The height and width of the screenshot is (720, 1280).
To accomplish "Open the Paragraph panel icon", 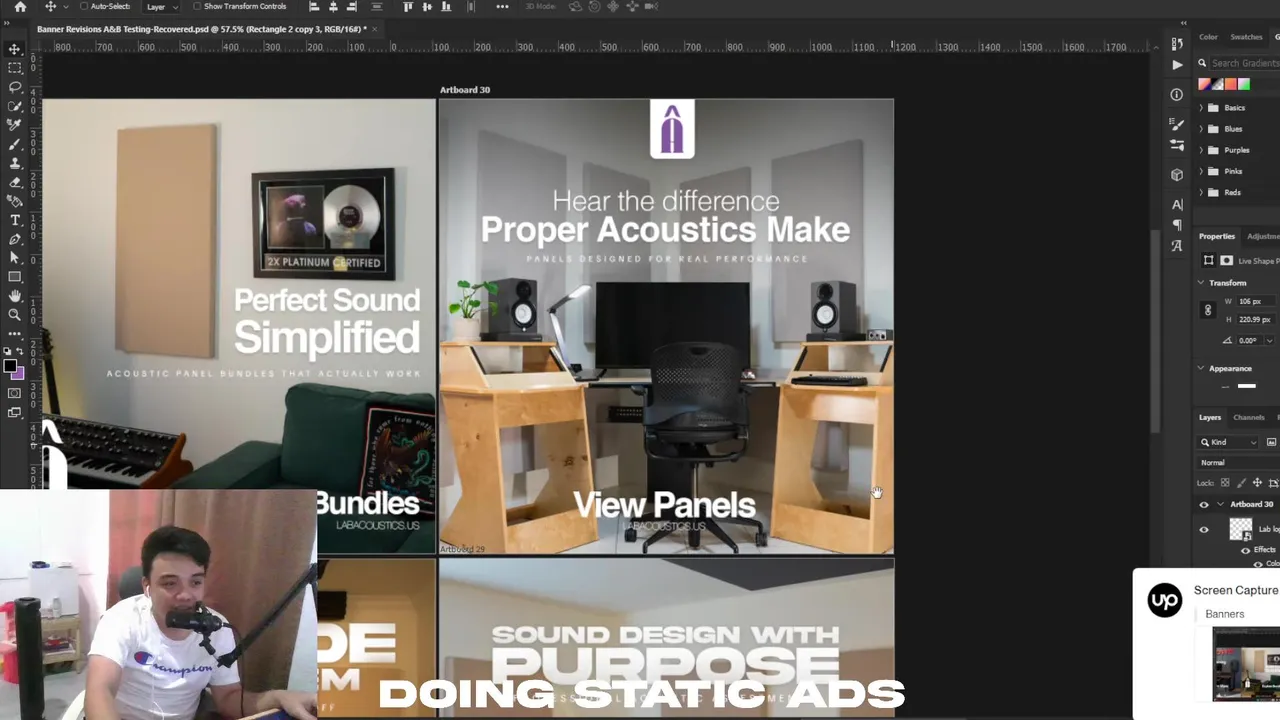I will tap(1177, 225).
